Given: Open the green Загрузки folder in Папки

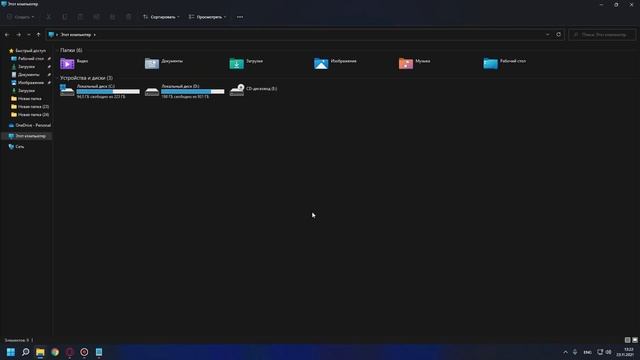Looking at the screenshot, I should pyautogui.click(x=246, y=63).
